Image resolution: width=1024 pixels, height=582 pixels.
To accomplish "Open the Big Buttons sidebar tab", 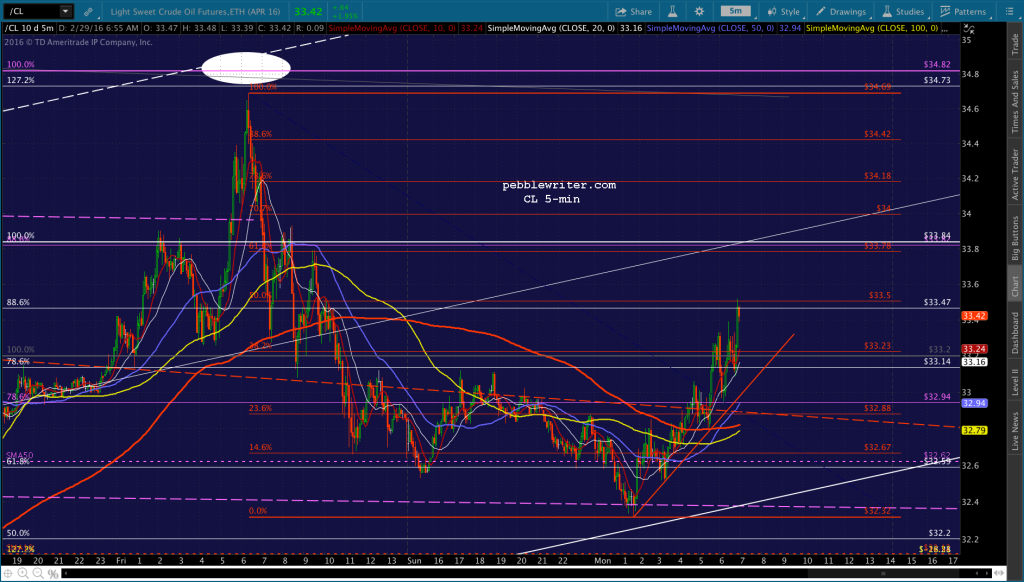I will (x=1015, y=238).
